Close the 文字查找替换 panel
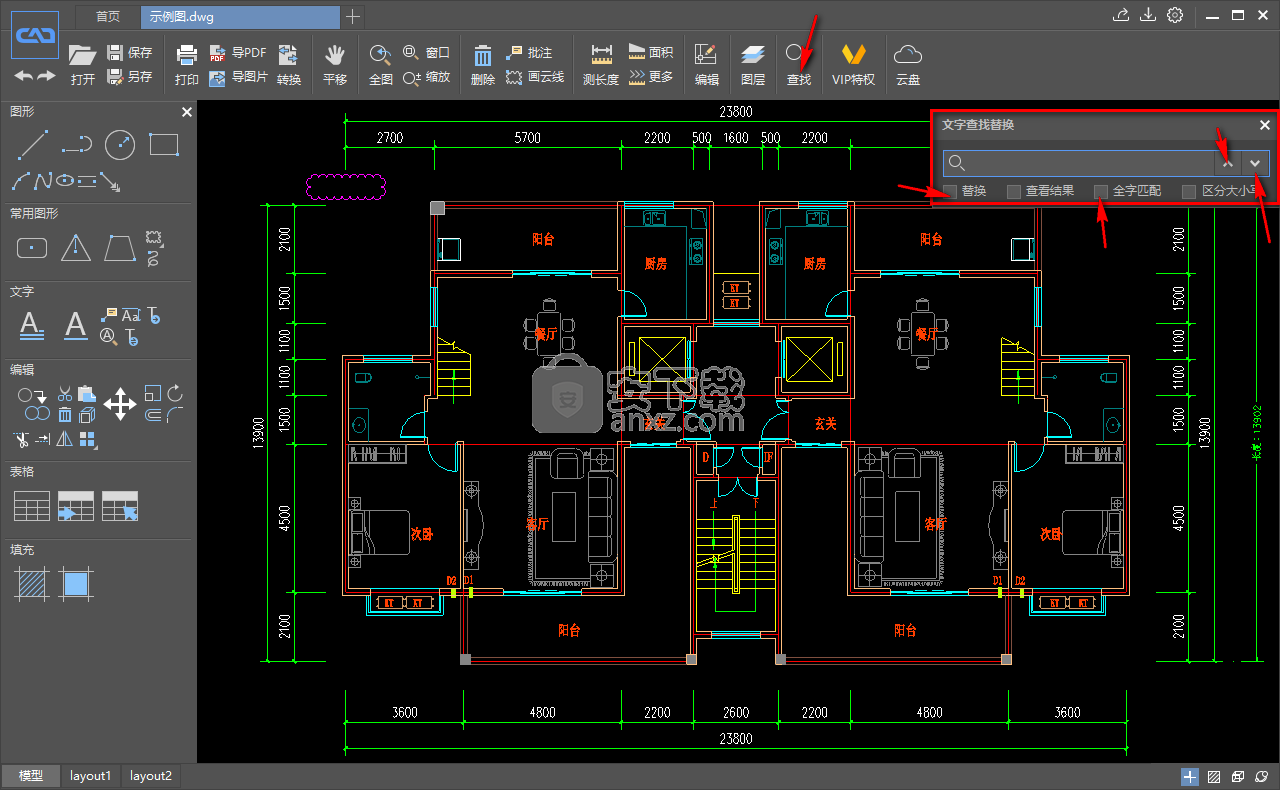The height and width of the screenshot is (790, 1280). (x=1264, y=125)
